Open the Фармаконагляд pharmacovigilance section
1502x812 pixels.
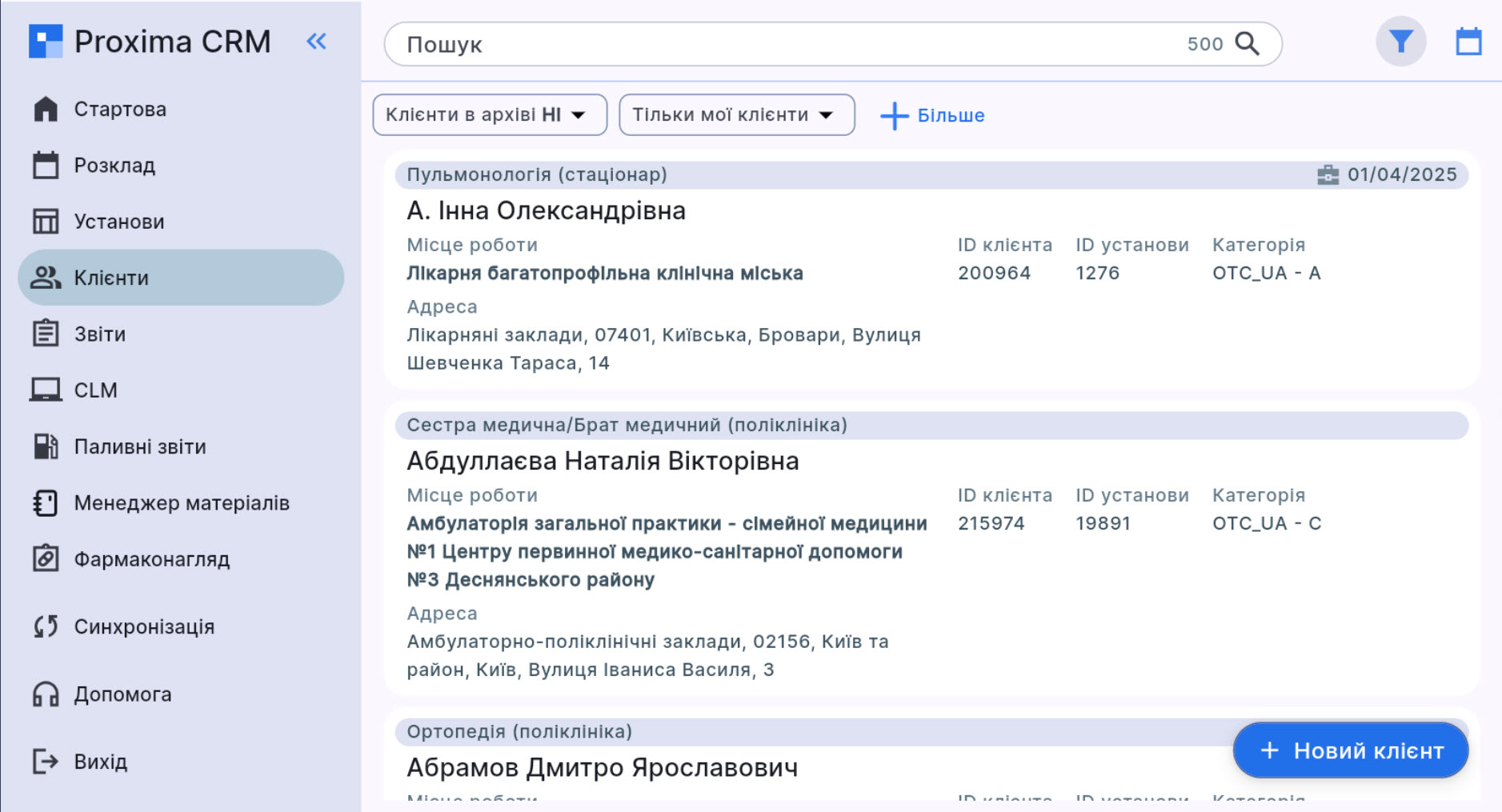click(151, 559)
